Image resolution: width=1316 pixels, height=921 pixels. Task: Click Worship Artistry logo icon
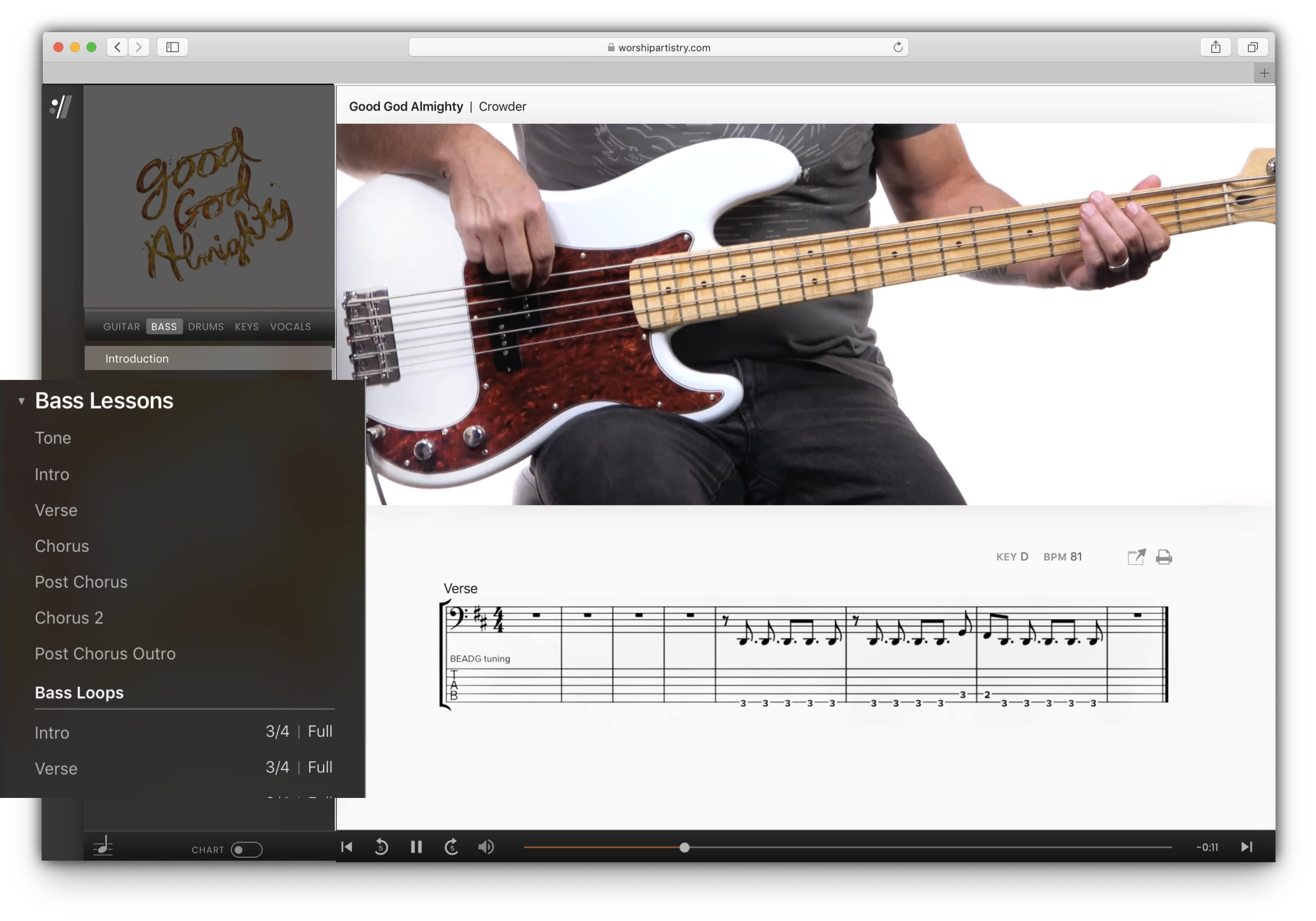pos(61,107)
